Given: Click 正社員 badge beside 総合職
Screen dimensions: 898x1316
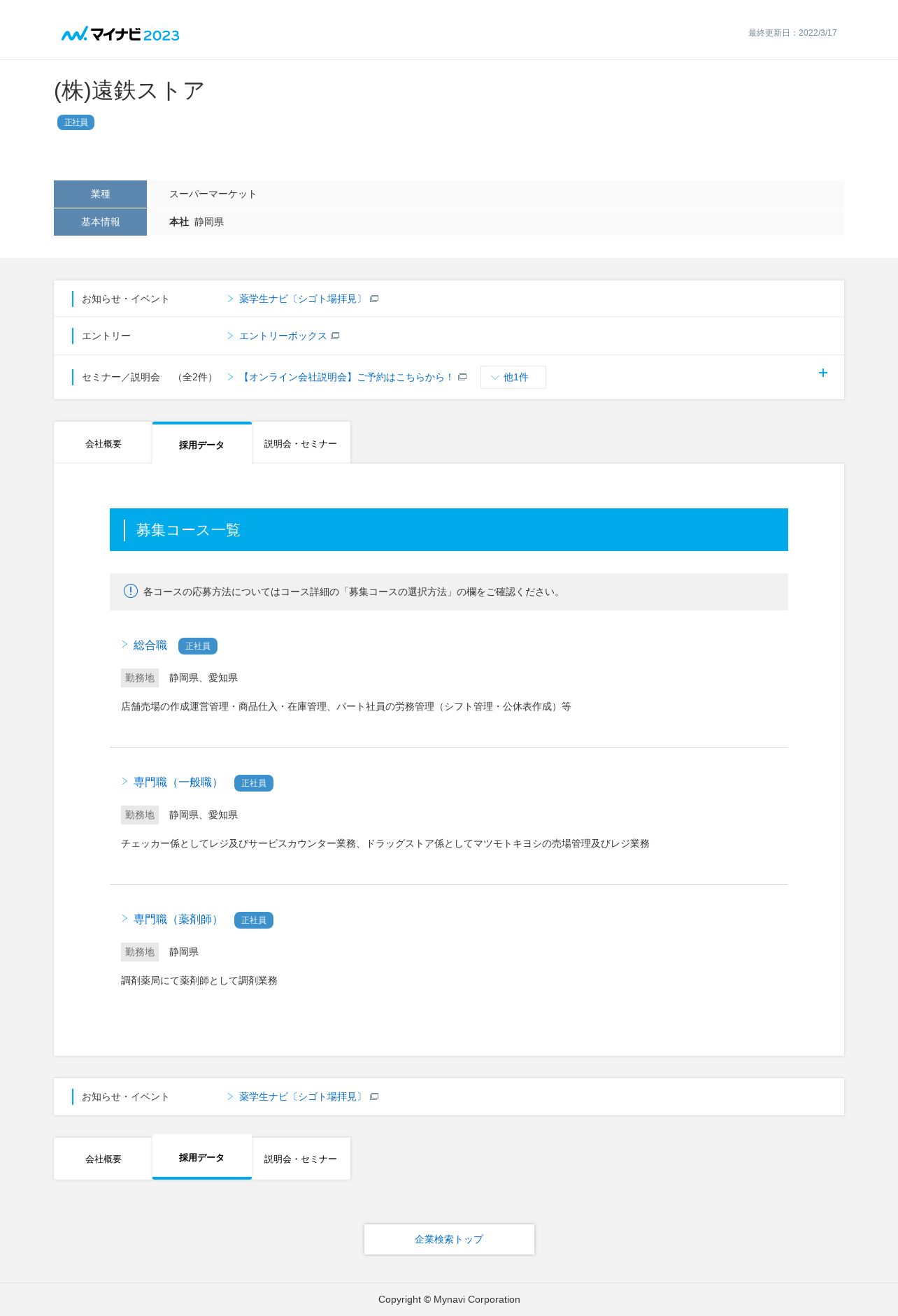Looking at the screenshot, I should [198, 646].
